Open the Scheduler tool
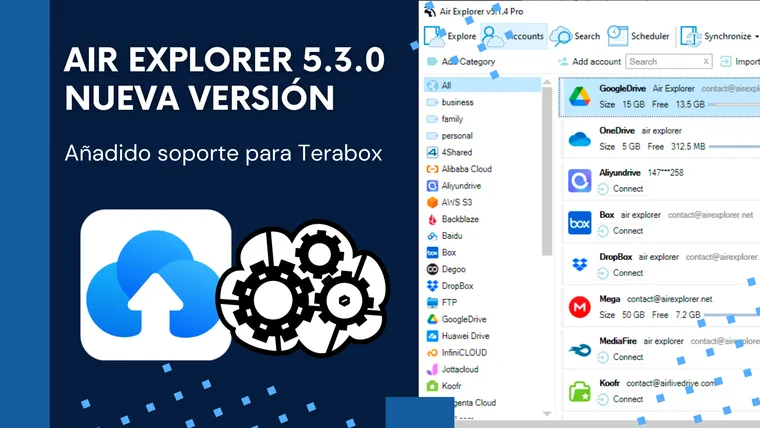This screenshot has width=760, height=428. click(x=638, y=36)
